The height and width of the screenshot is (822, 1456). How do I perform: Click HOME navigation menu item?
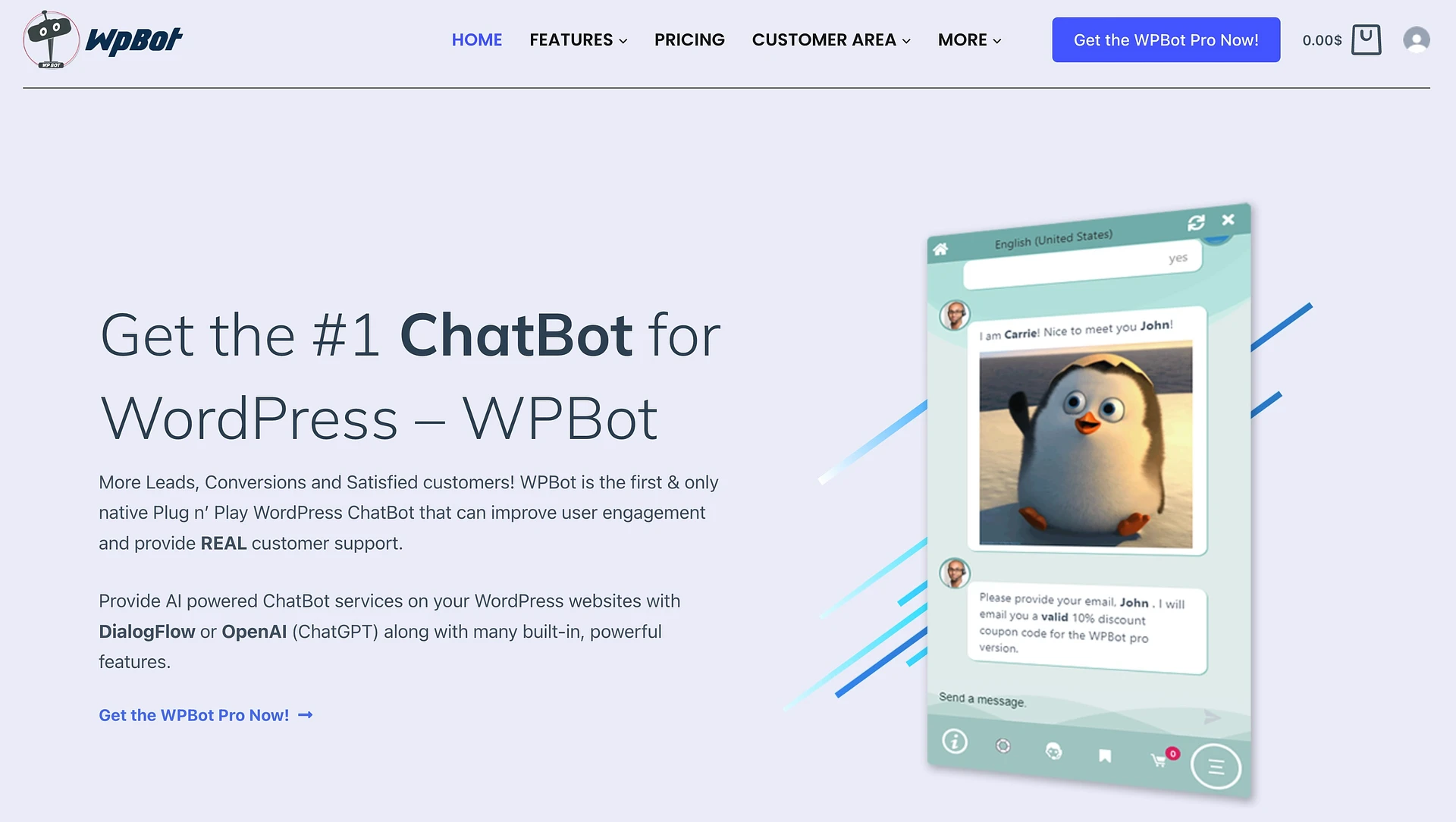tap(476, 40)
